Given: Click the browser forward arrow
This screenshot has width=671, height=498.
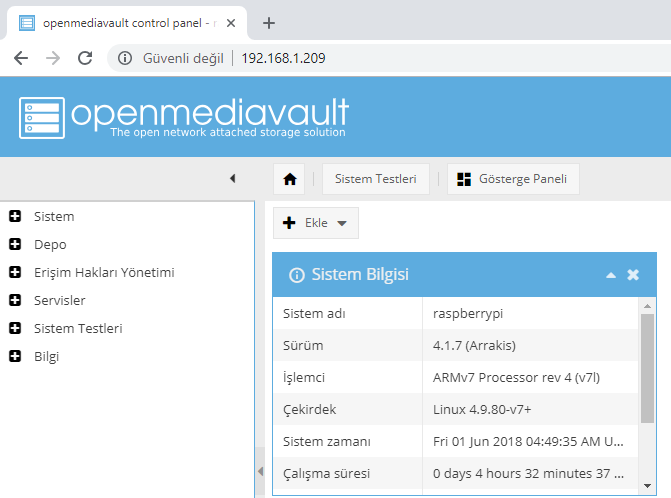Looking at the screenshot, I should pyautogui.click(x=53, y=58).
